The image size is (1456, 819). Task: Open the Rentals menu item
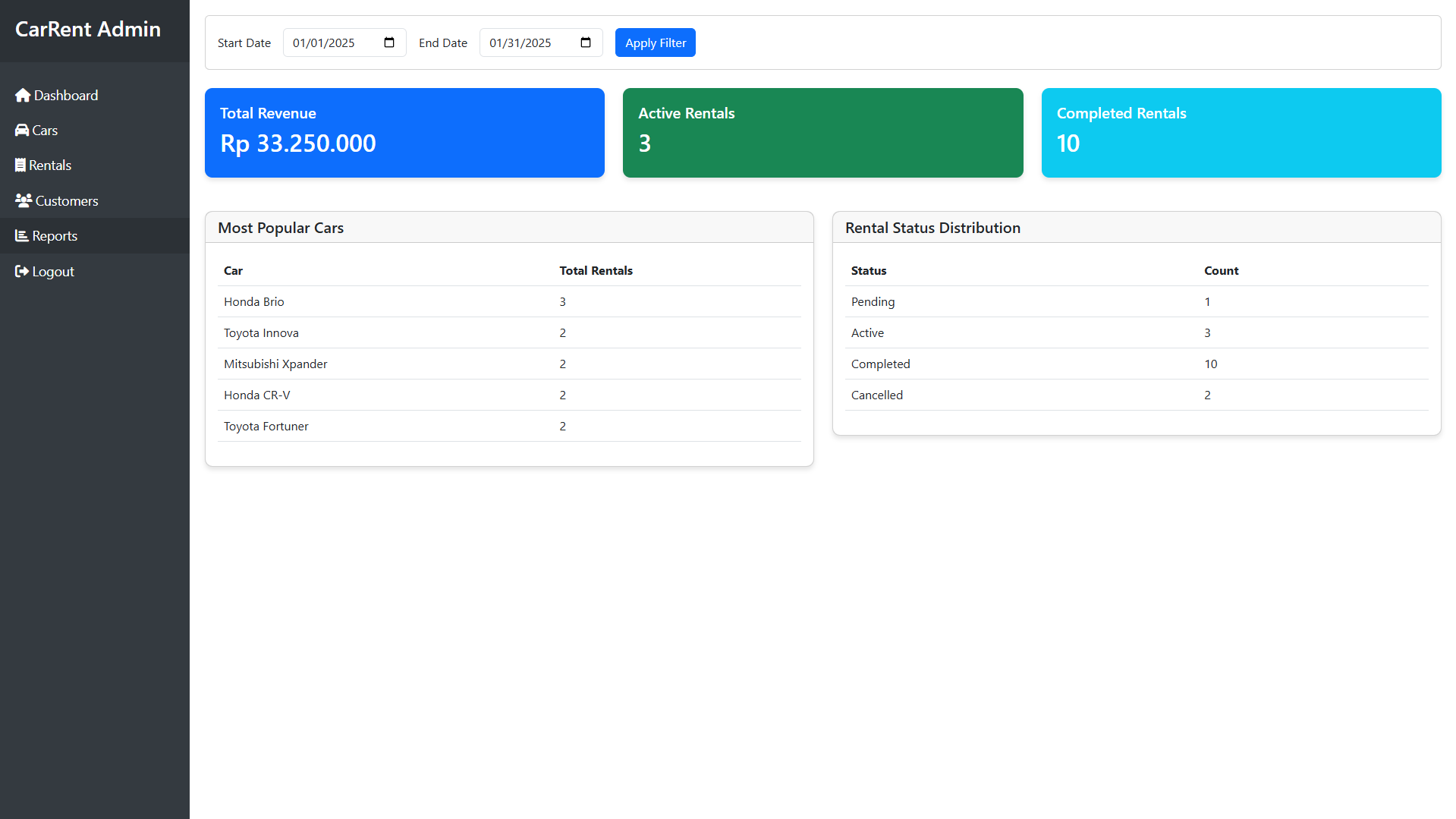pos(95,165)
